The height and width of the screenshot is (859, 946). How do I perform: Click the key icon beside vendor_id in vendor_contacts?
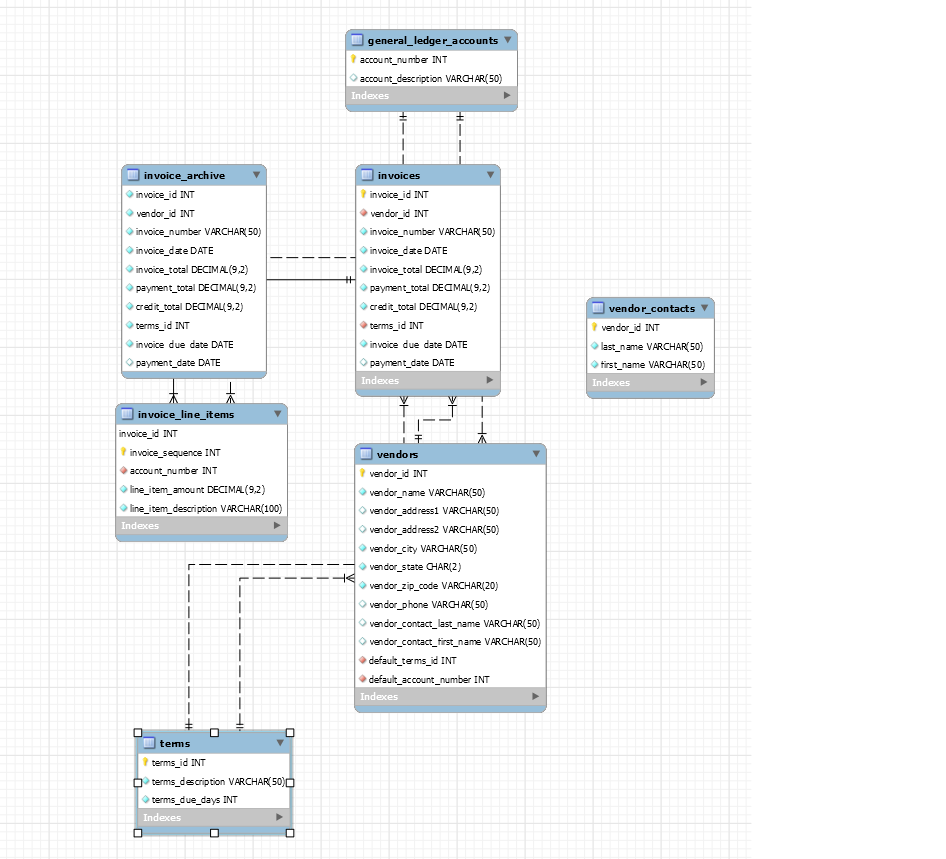point(594,327)
